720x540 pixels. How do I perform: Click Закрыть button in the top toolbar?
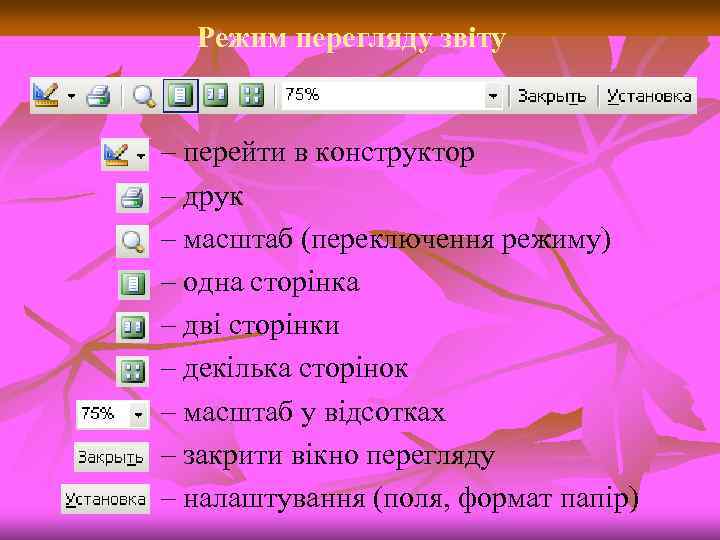[552, 96]
